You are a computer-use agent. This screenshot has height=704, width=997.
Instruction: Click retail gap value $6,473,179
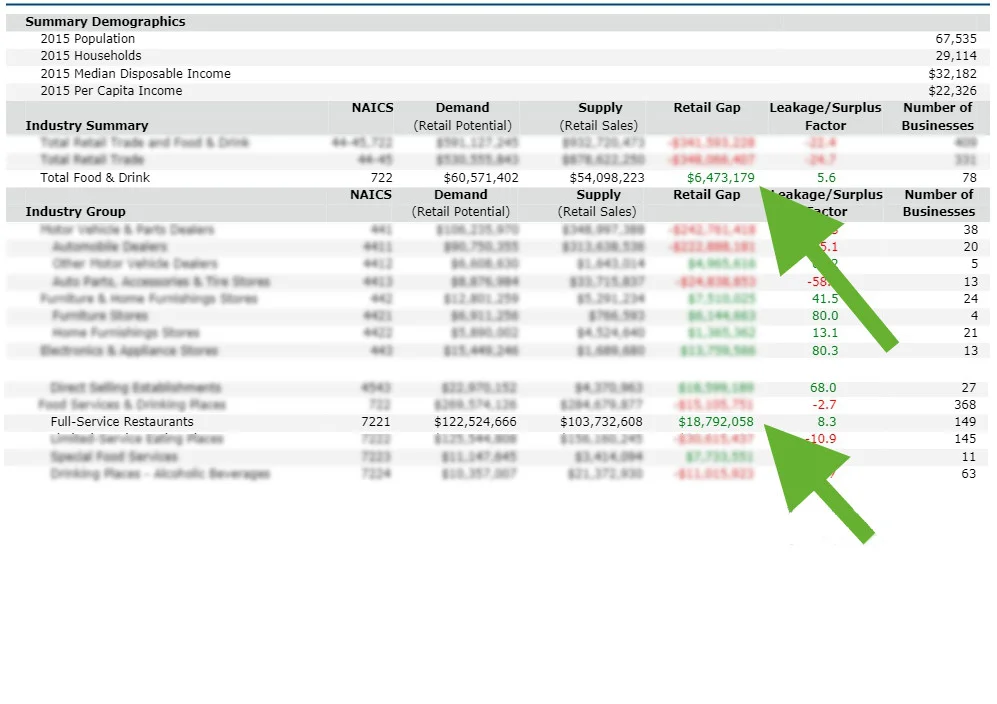[x=720, y=178]
